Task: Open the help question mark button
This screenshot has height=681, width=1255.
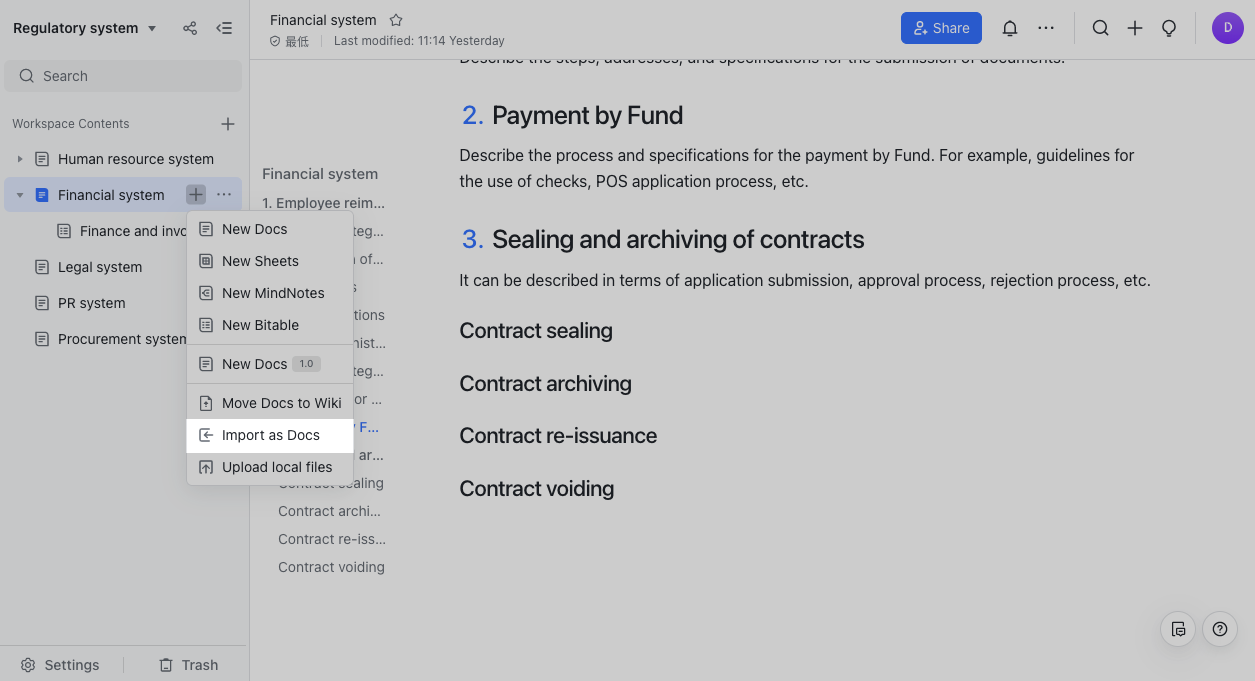Action: click(1219, 629)
